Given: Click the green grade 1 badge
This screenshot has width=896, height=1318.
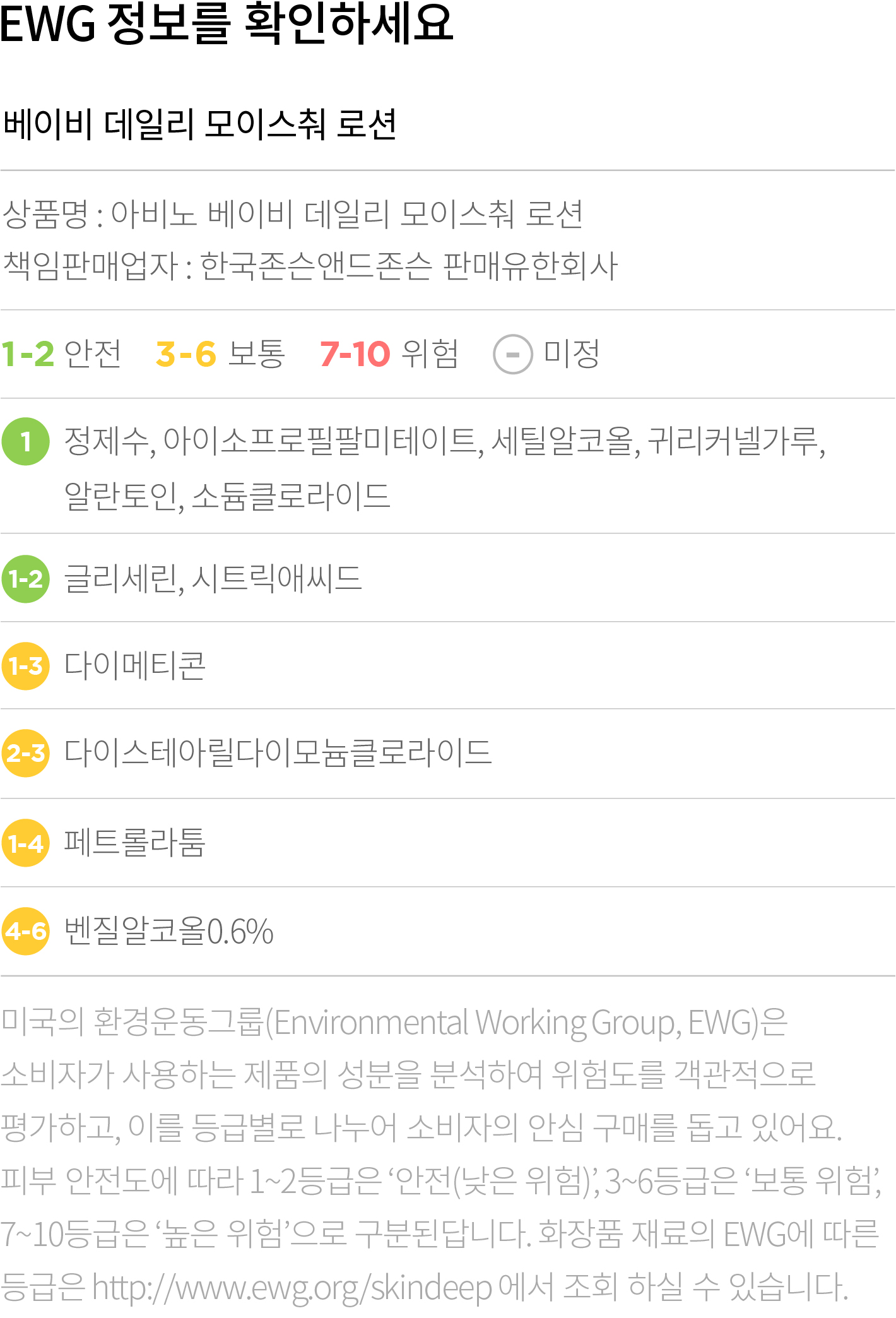Looking at the screenshot, I should point(26,442).
